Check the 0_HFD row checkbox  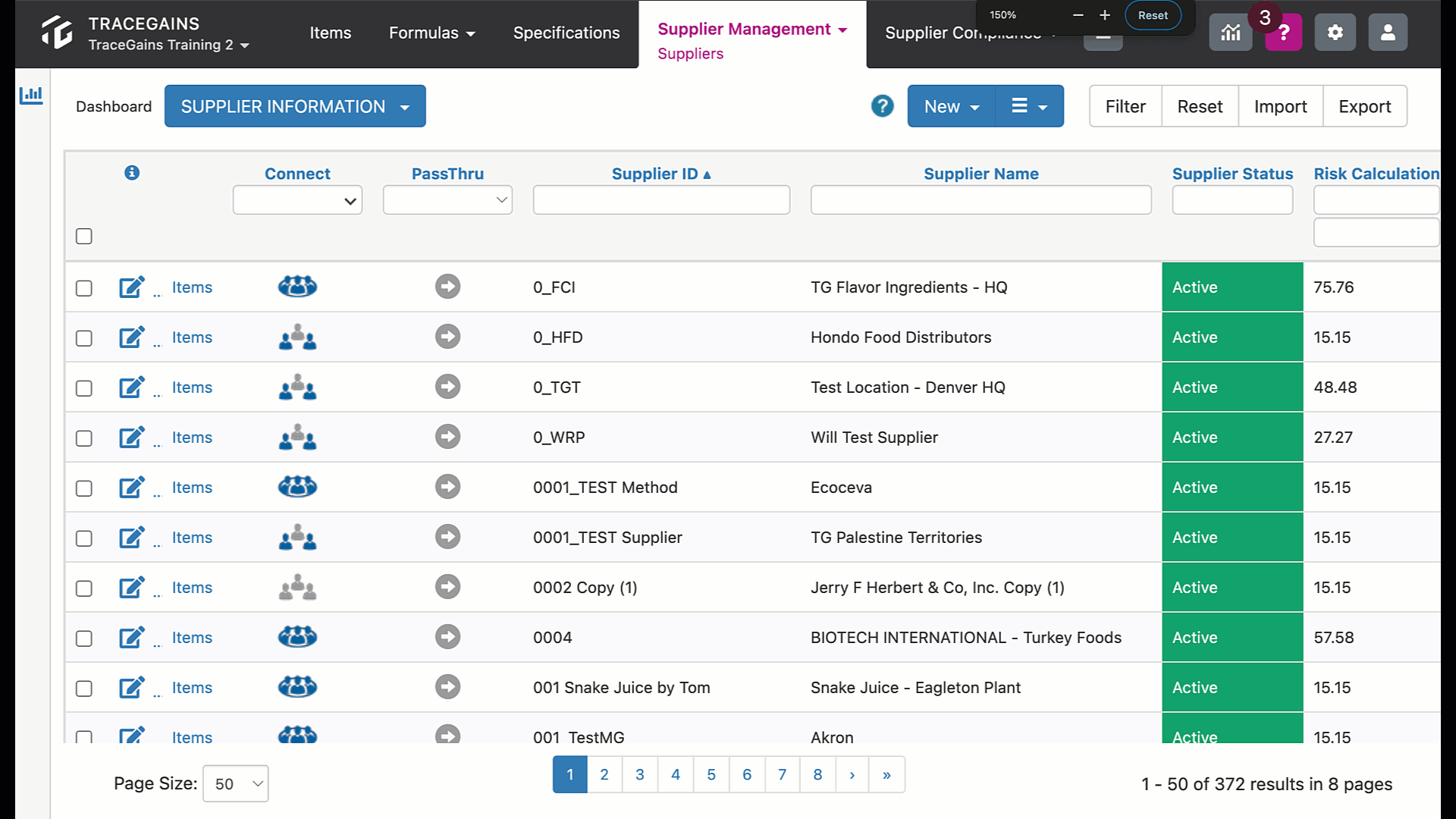click(84, 338)
